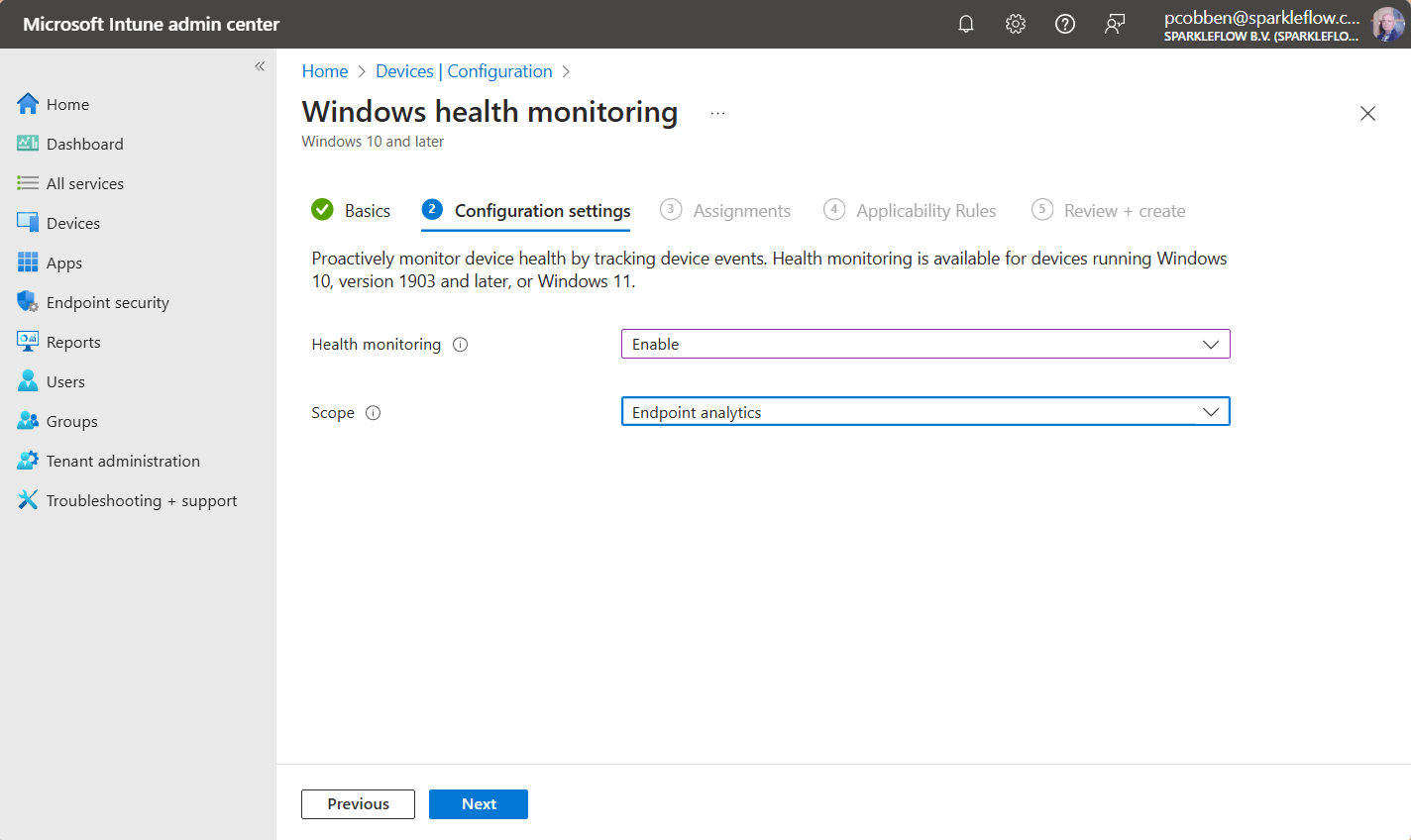Open the ellipsis more options menu
Viewport: 1411px width, 840px height.
click(x=717, y=113)
